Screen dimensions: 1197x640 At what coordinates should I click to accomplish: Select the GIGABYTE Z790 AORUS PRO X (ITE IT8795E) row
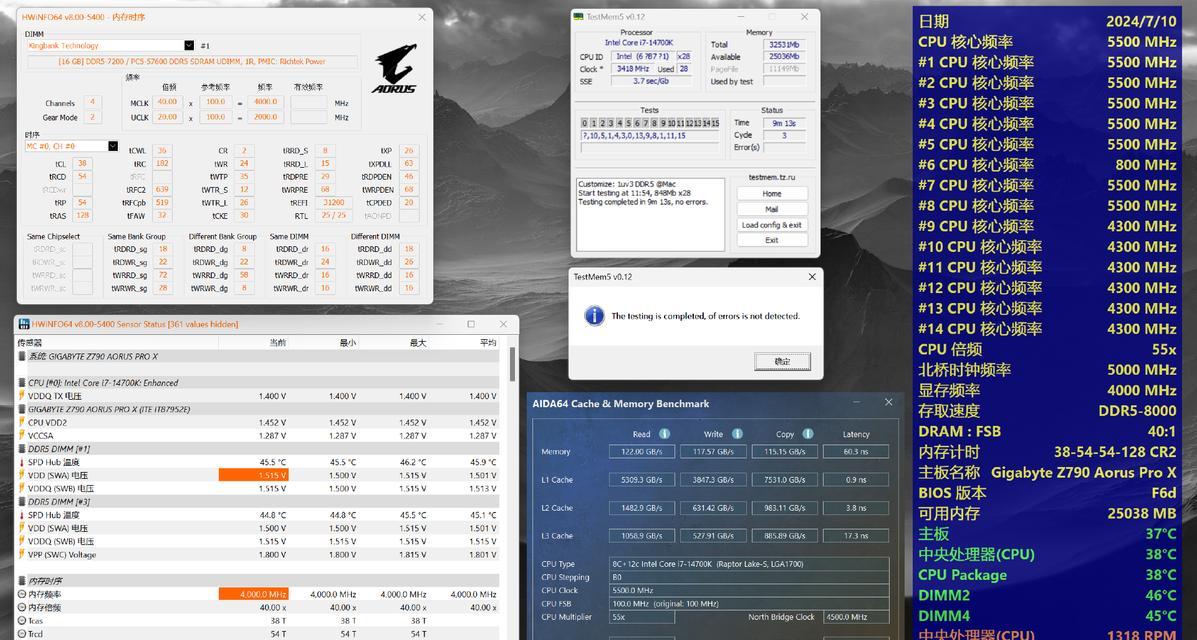pyautogui.click(x=257, y=409)
